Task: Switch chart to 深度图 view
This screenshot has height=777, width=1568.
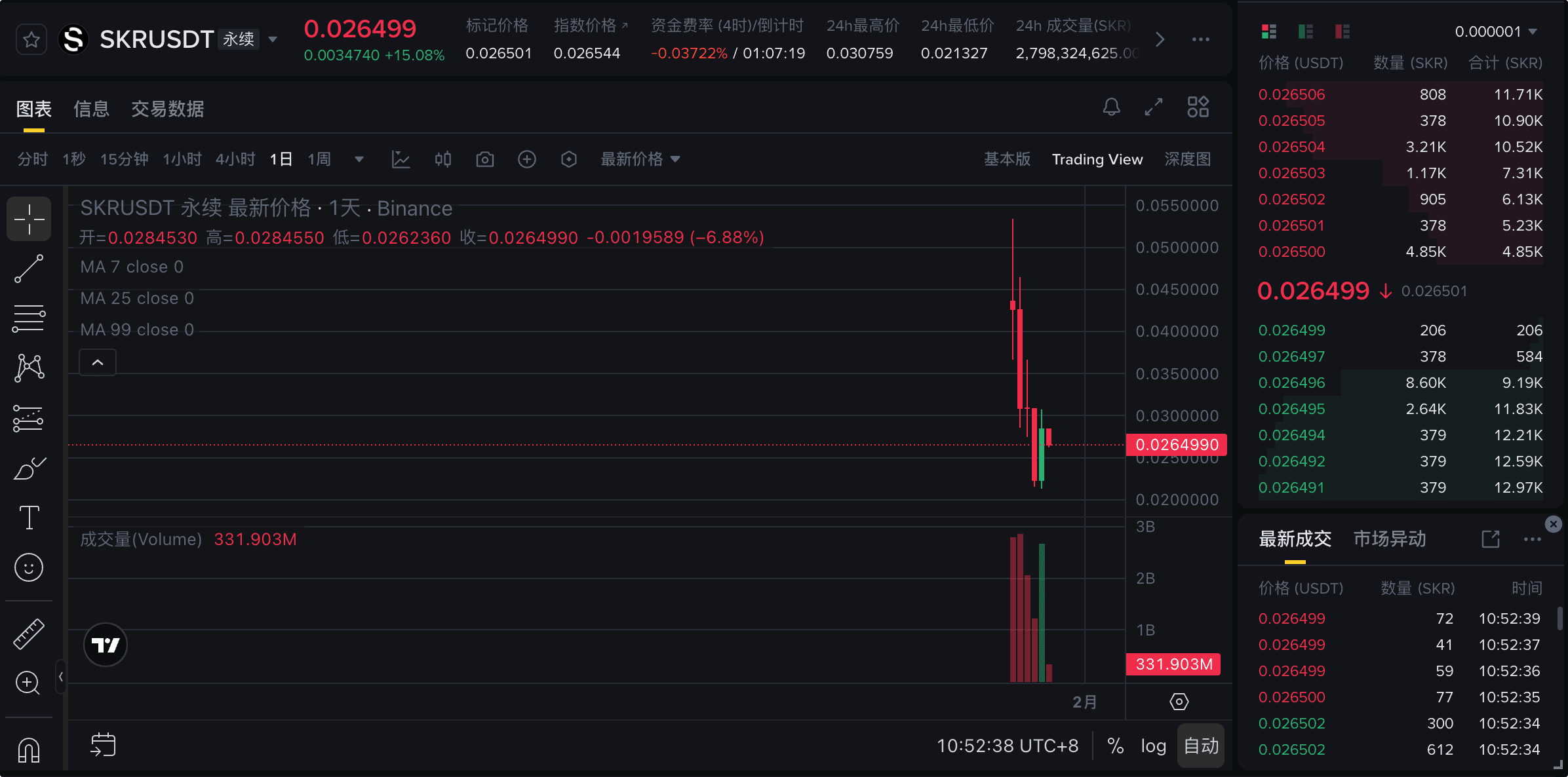Action: pos(1187,159)
